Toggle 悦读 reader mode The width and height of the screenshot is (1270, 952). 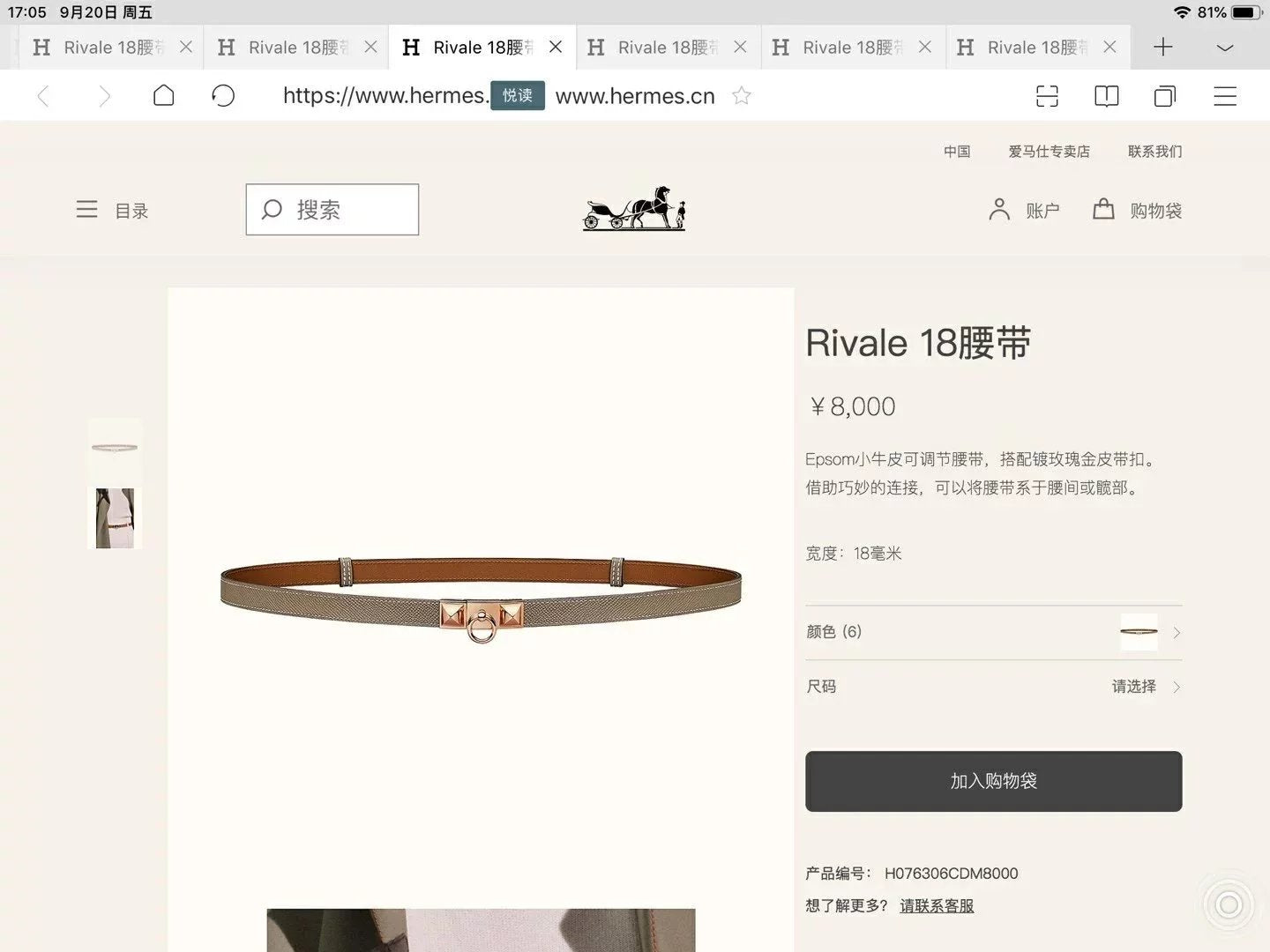click(518, 95)
